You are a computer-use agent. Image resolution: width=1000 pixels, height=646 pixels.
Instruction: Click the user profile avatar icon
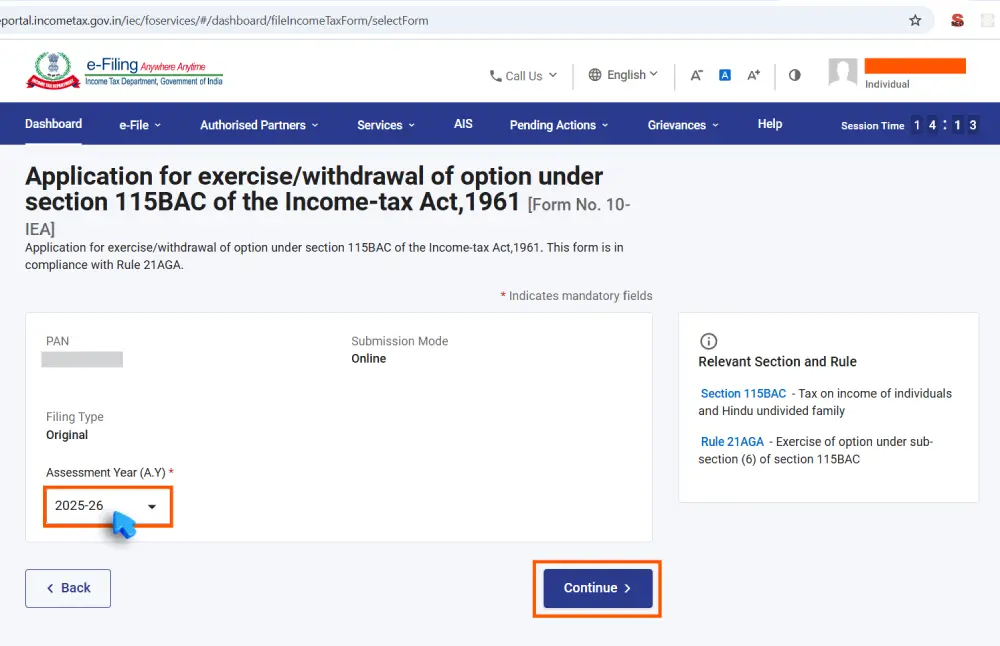[x=843, y=73]
